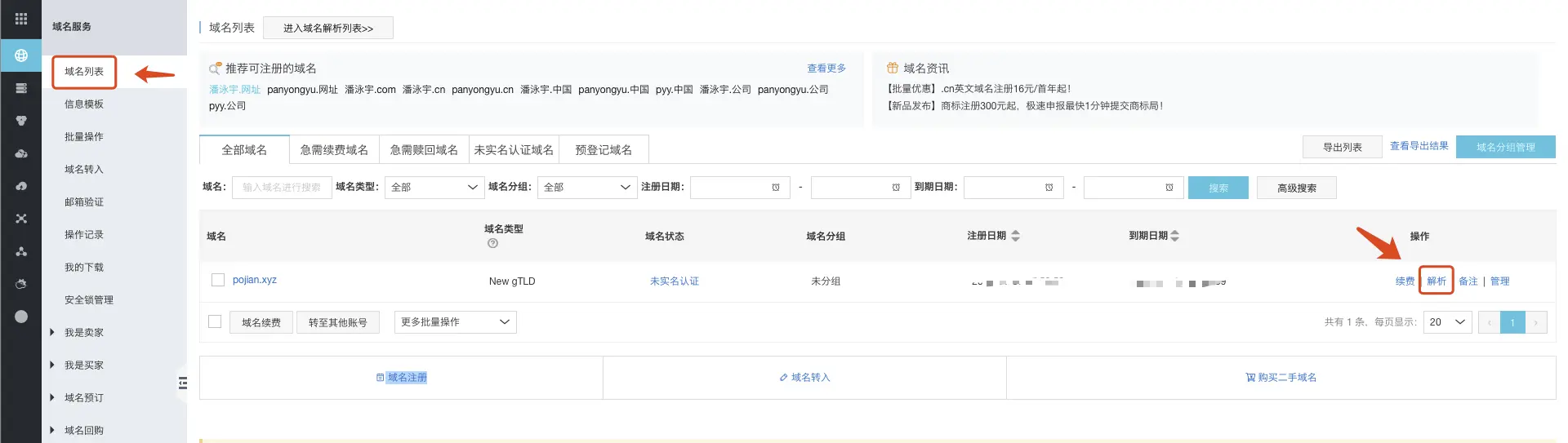Screen dimensions: 1568x443
Task: Open 我的下载 in sidebar menu
Action: 84,268
